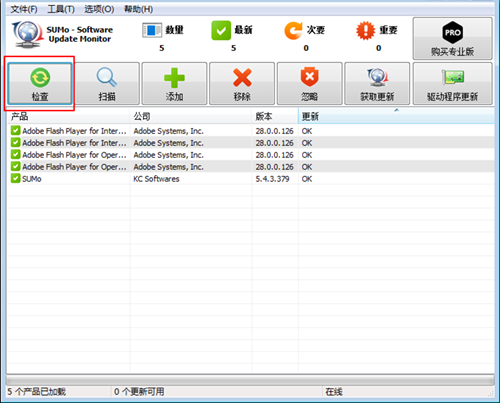The height and width of the screenshot is (403, 500).
Task: Start a 扫描 scan for software
Action: [107, 83]
